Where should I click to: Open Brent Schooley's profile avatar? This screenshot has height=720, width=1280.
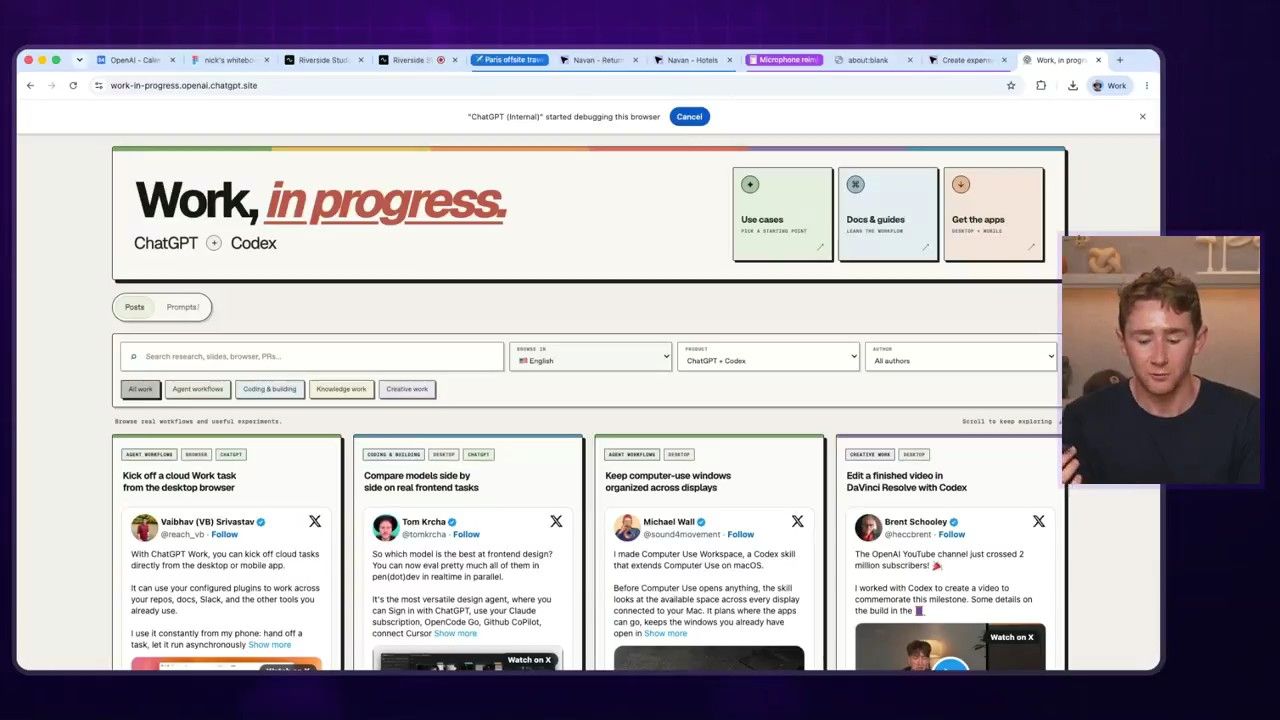tap(868, 528)
